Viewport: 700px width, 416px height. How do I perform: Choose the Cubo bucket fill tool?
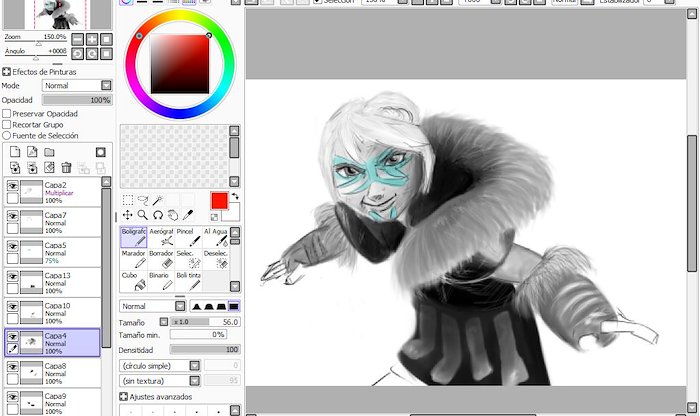click(133, 281)
